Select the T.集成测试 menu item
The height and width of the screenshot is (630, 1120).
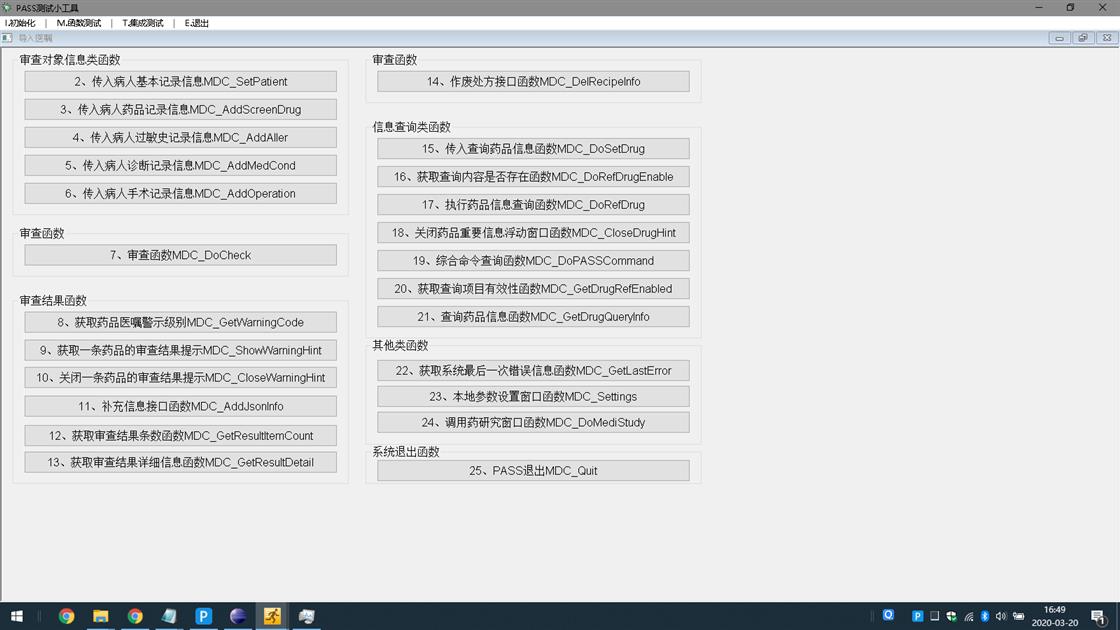(143, 23)
